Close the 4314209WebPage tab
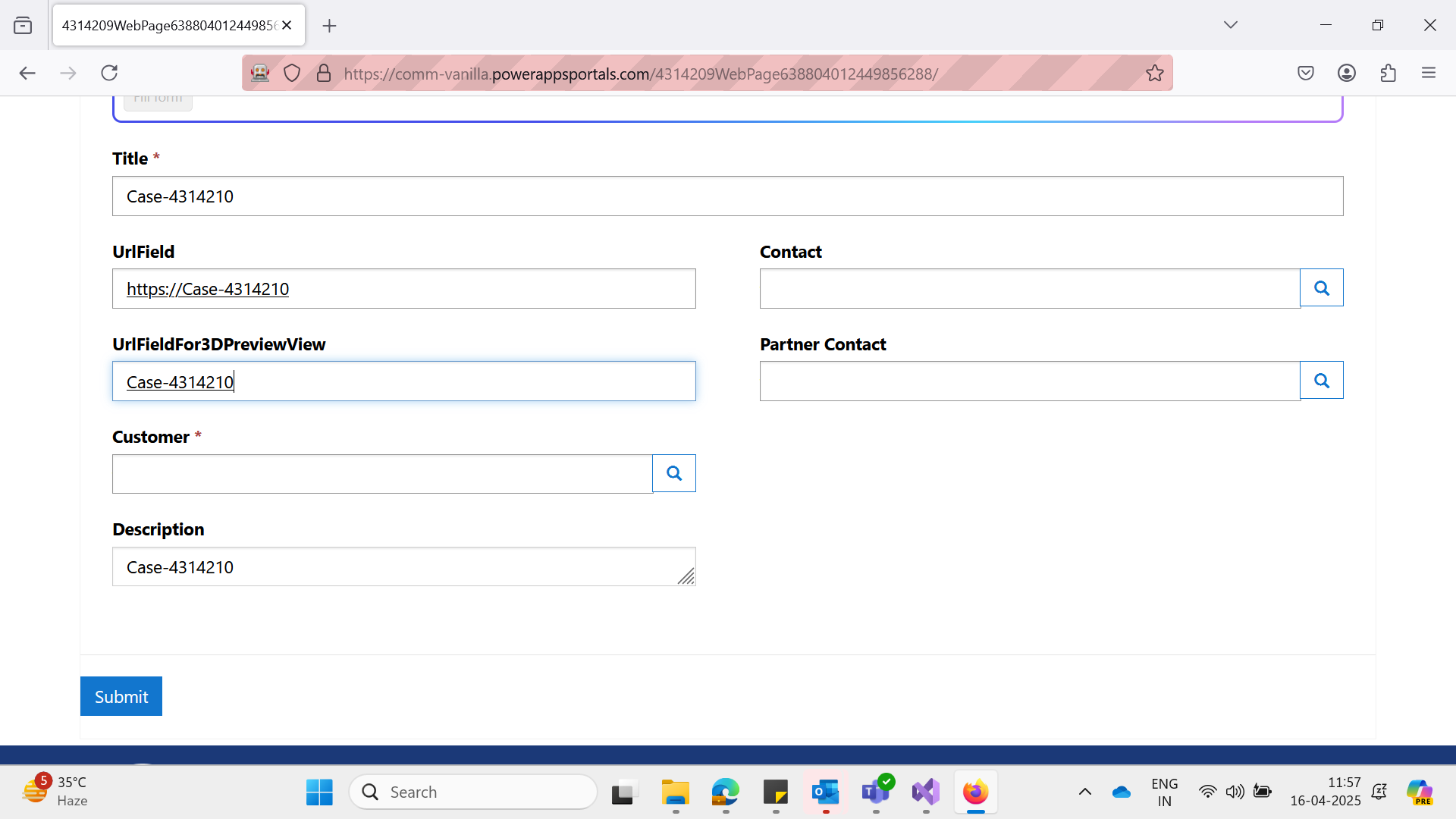This screenshot has width=1456, height=819. point(287,25)
